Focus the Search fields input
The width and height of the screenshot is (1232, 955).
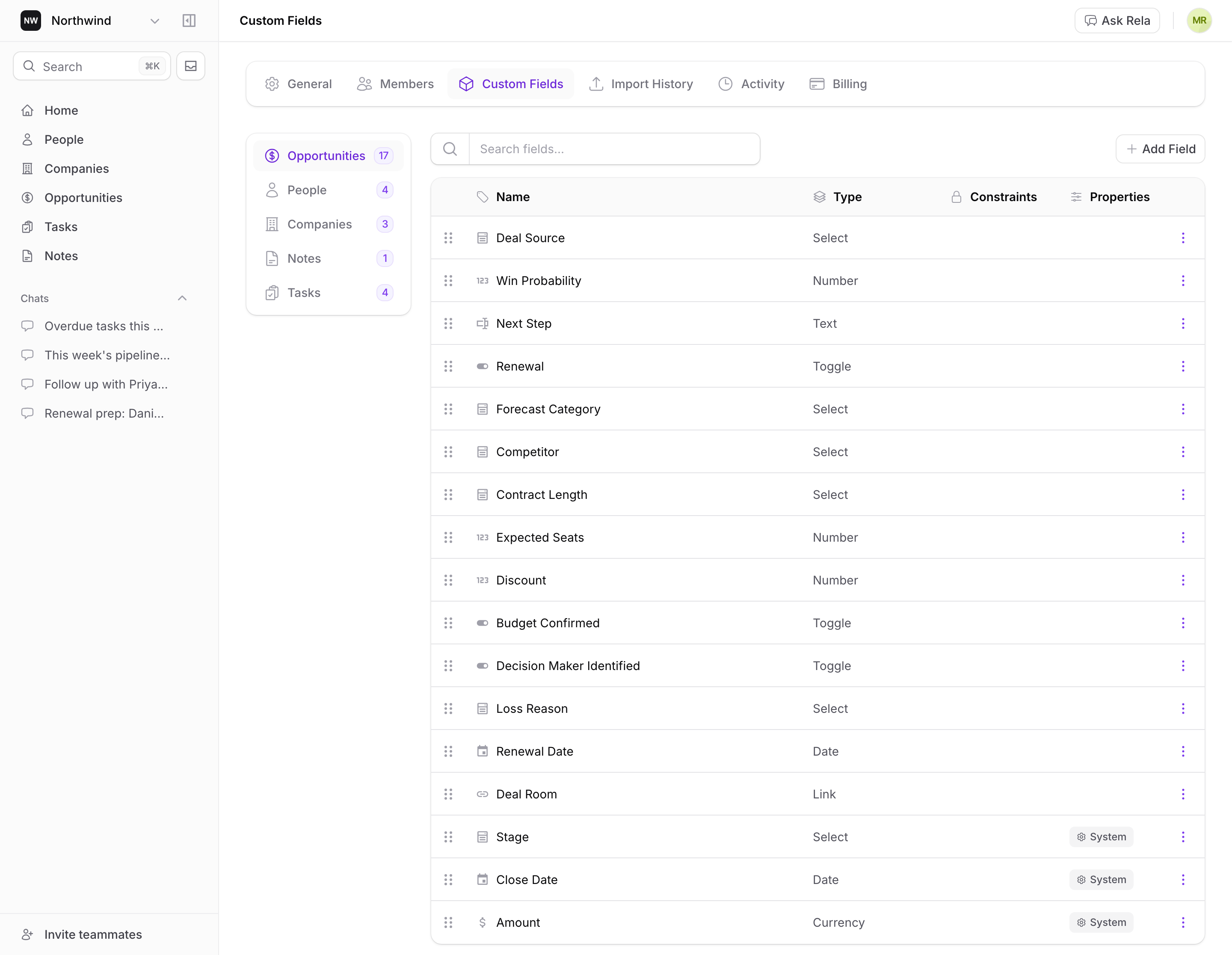[614, 149]
